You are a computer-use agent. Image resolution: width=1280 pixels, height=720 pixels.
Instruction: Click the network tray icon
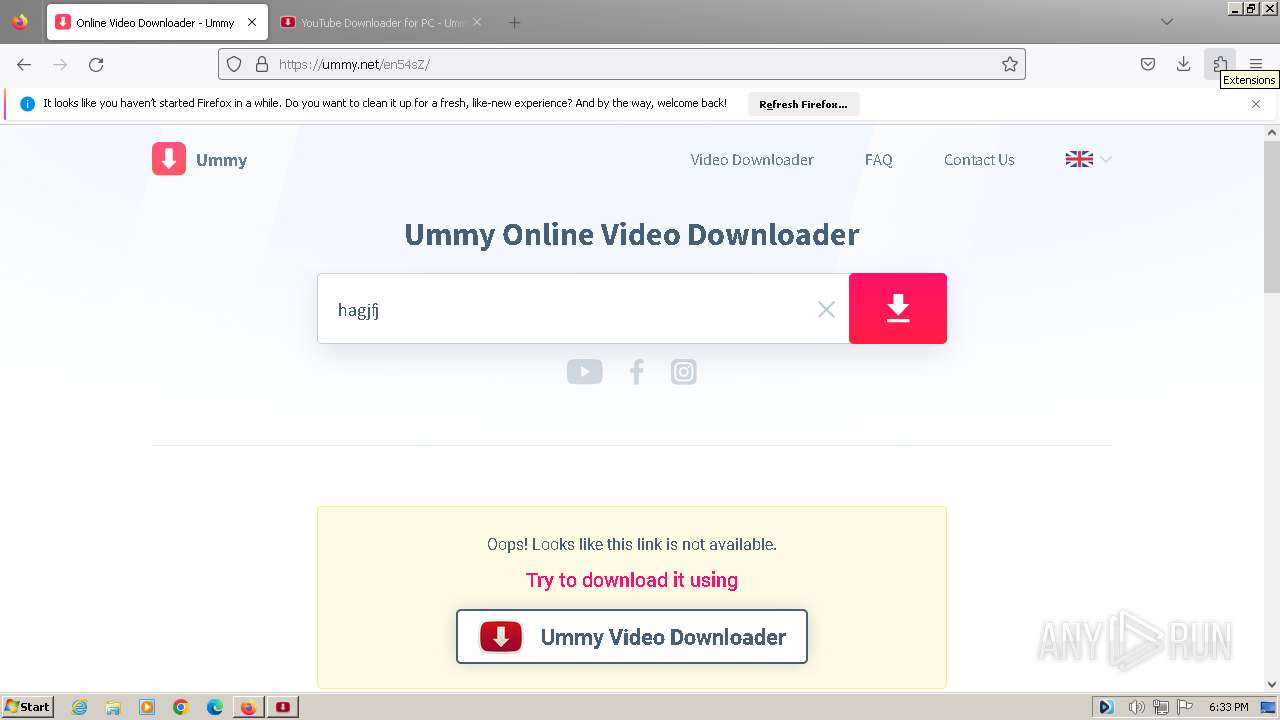pos(1161,707)
